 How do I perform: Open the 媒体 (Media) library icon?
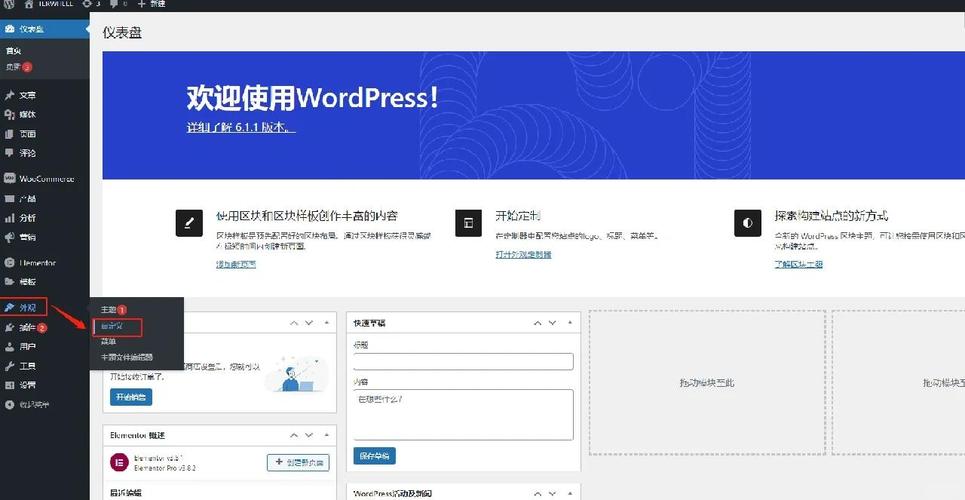(10, 114)
